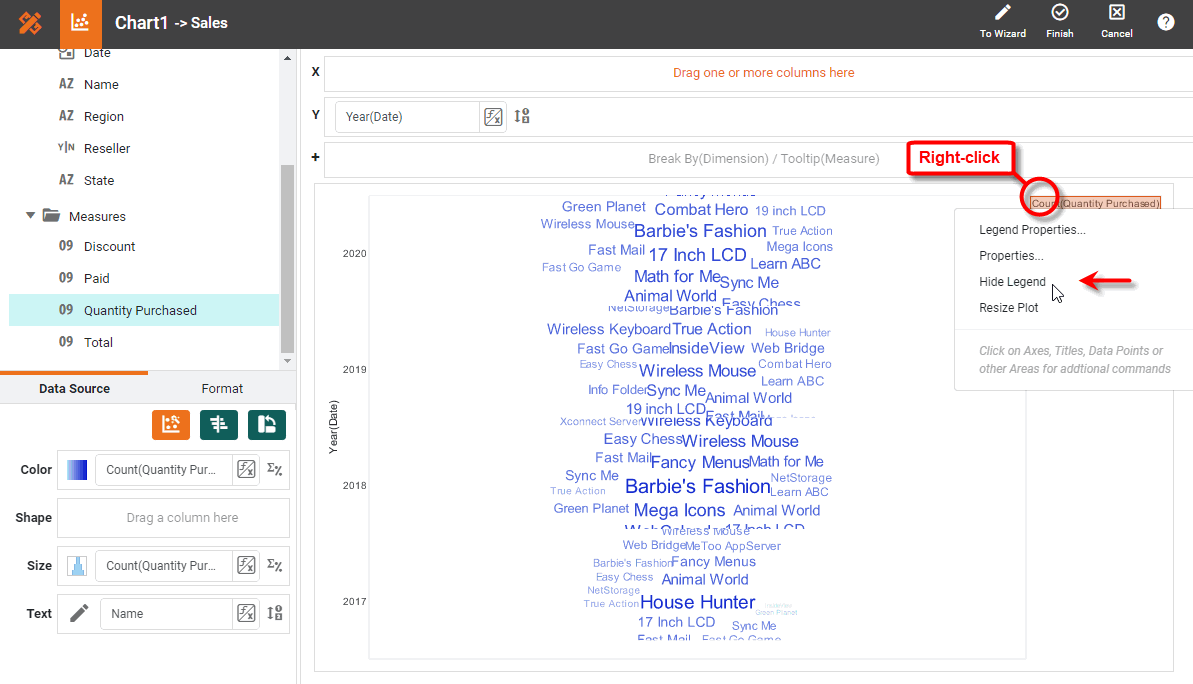1193x684 pixels.
Task: Switch to the Format tab
Action: (221, 389)
